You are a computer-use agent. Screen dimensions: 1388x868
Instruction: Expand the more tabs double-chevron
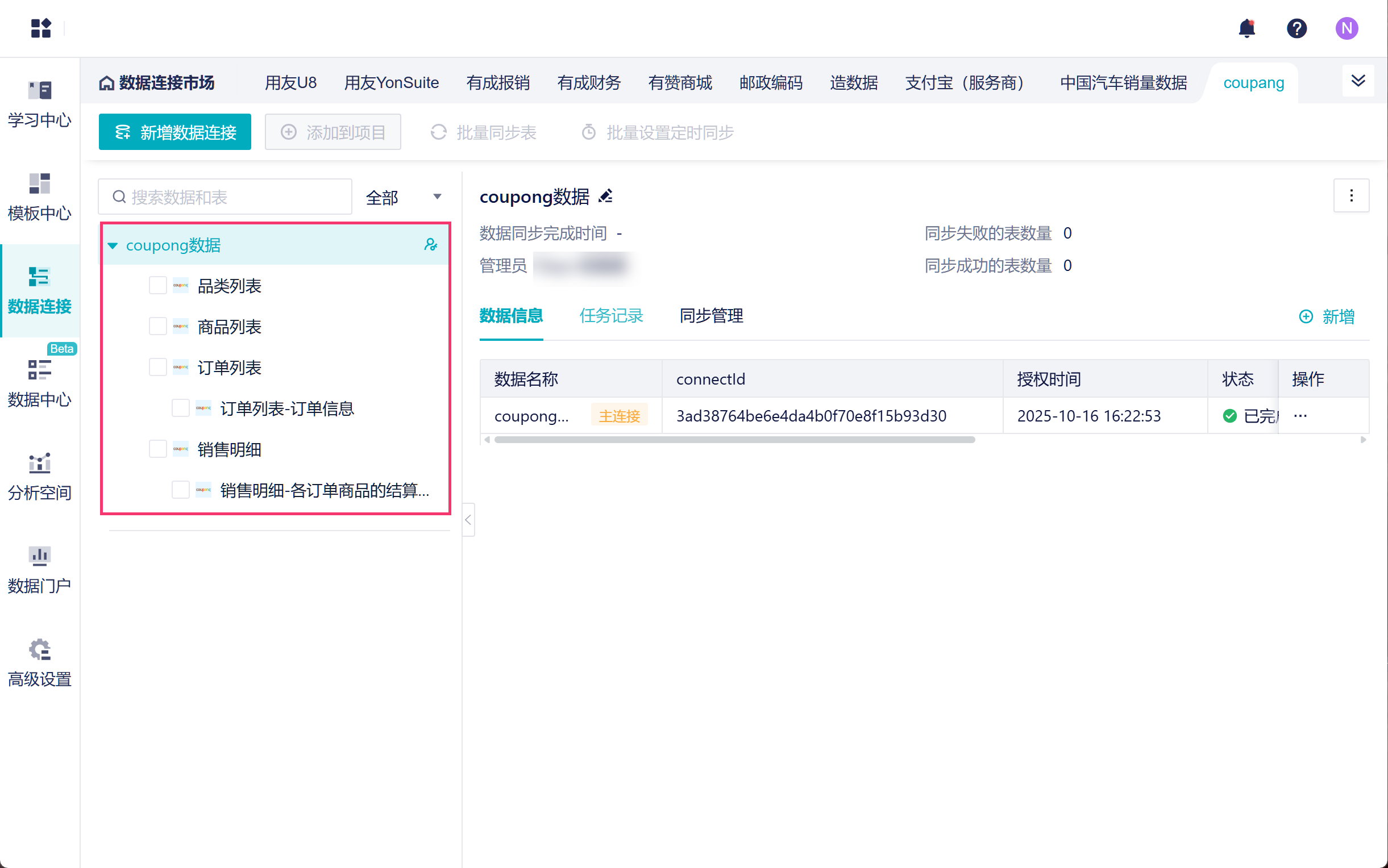coord(1357,80)
